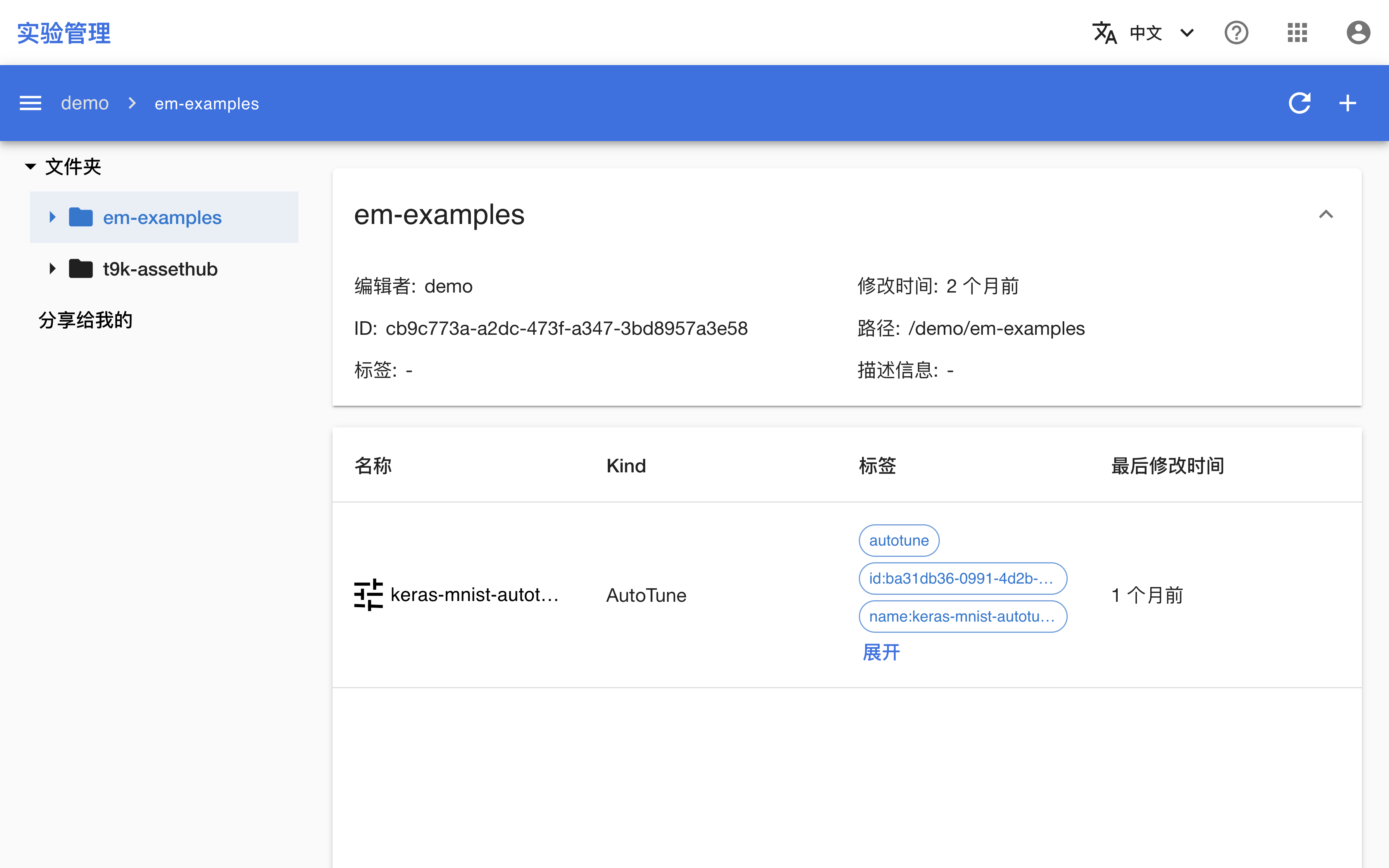Click the name:keras-mnist-autotu tag chip

[x=963, y=617]
